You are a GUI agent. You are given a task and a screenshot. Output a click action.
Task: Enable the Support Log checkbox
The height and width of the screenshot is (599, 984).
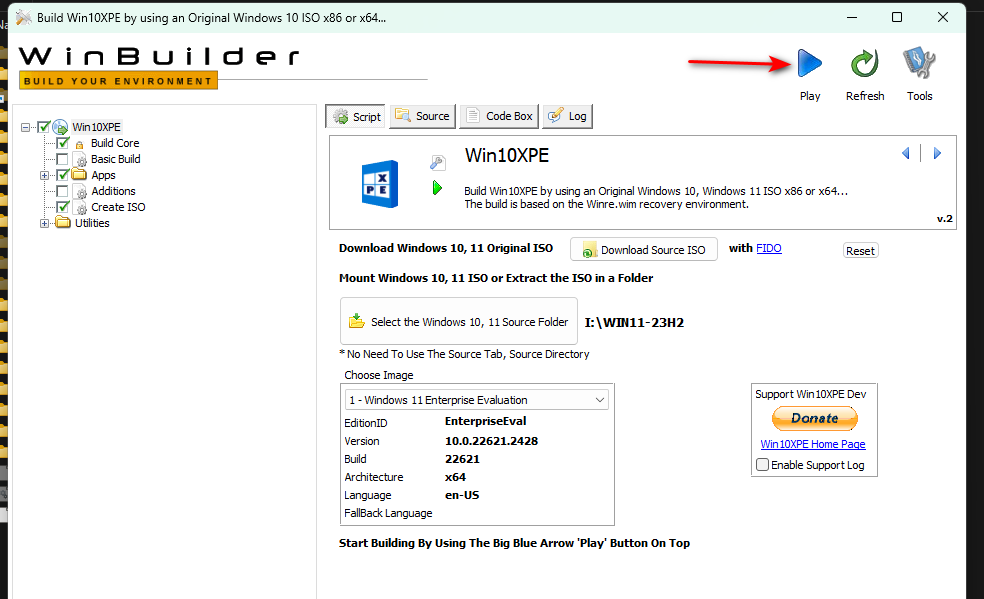[x=762, y=465]
